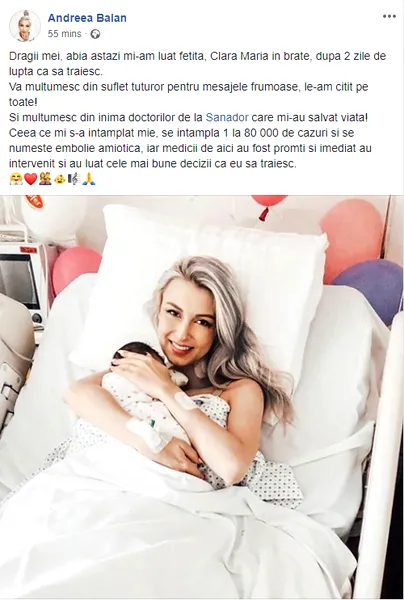
Task: Click the baby face emoji
Action: 60,179
